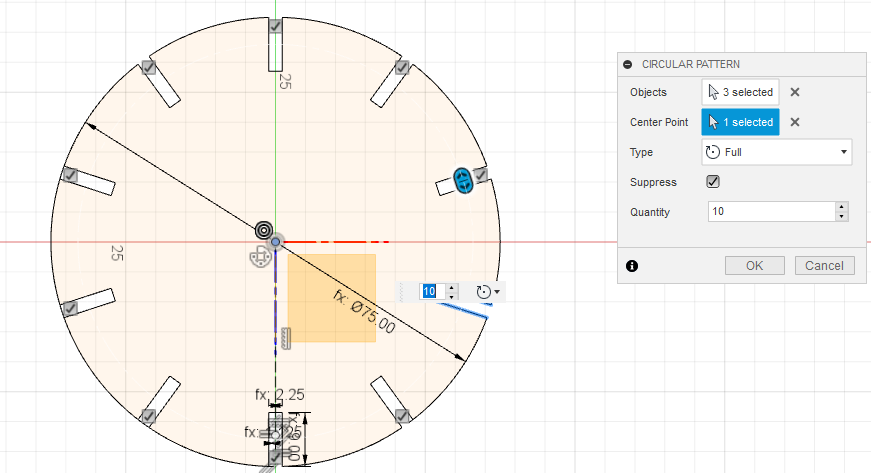Increase on-canvas quantity with up arrow
This screenshot has width=871, height=473.
452,288
